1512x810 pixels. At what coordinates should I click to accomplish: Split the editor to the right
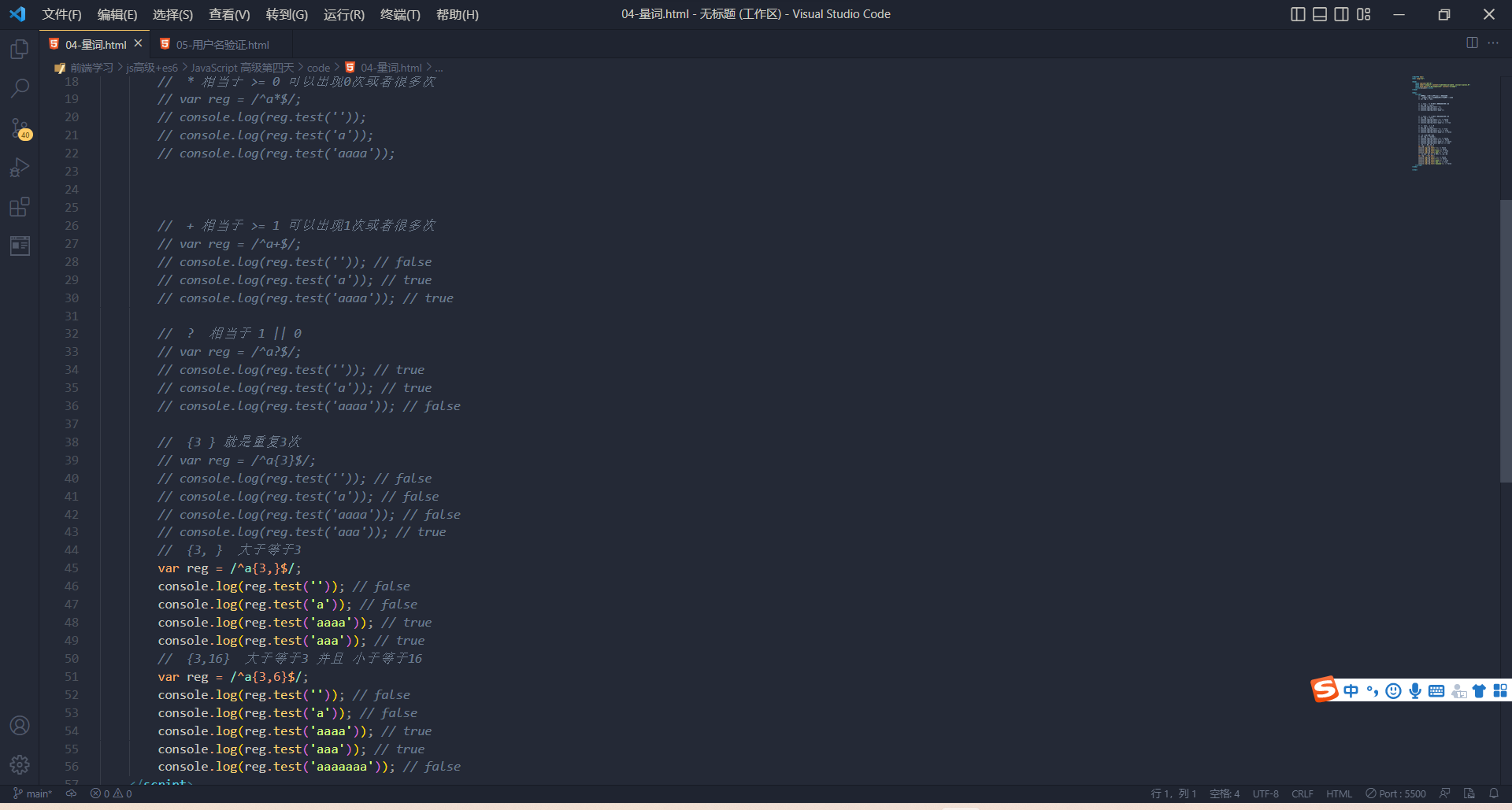1472,43
